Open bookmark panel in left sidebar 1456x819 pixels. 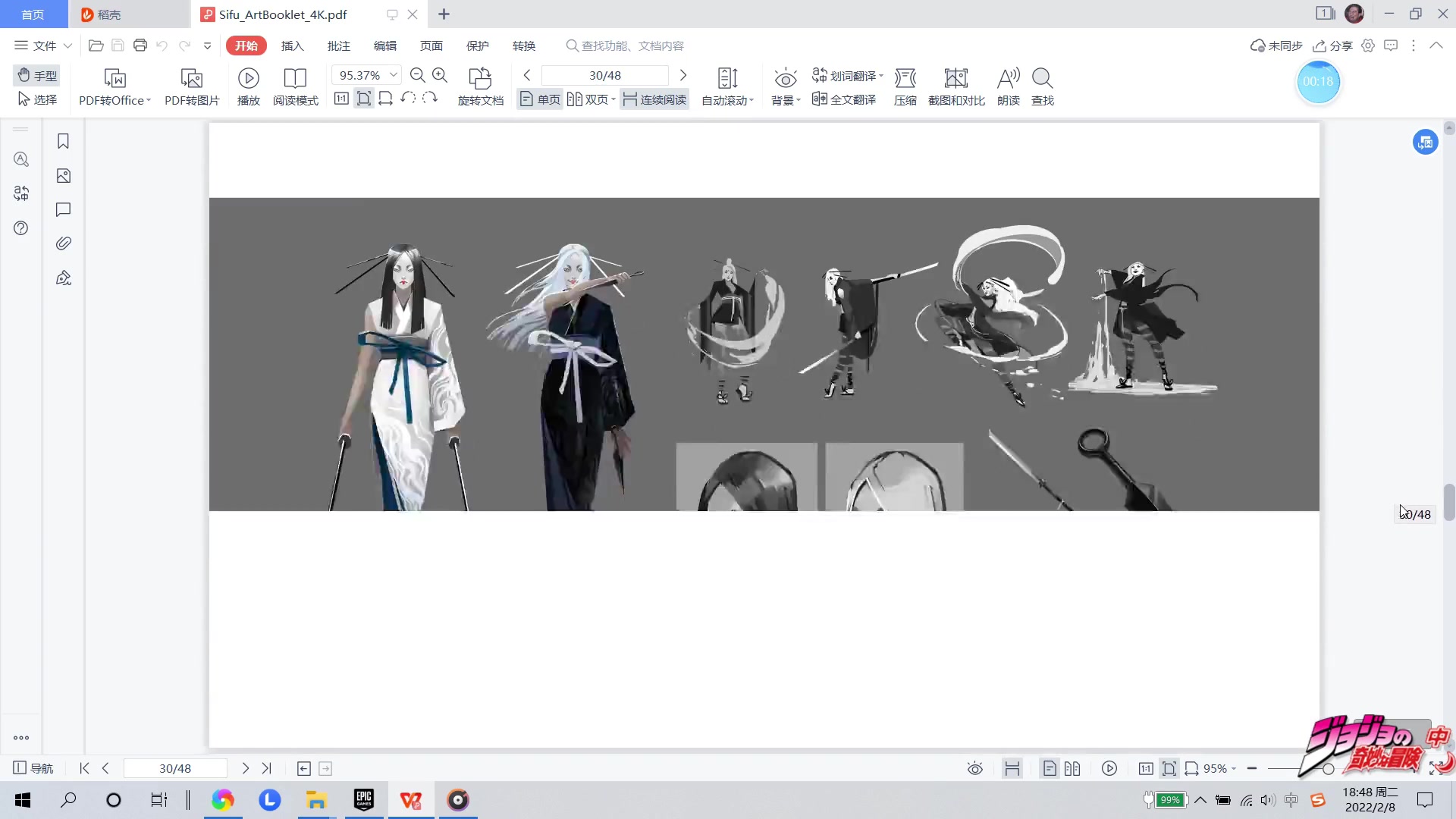point(64,142)
